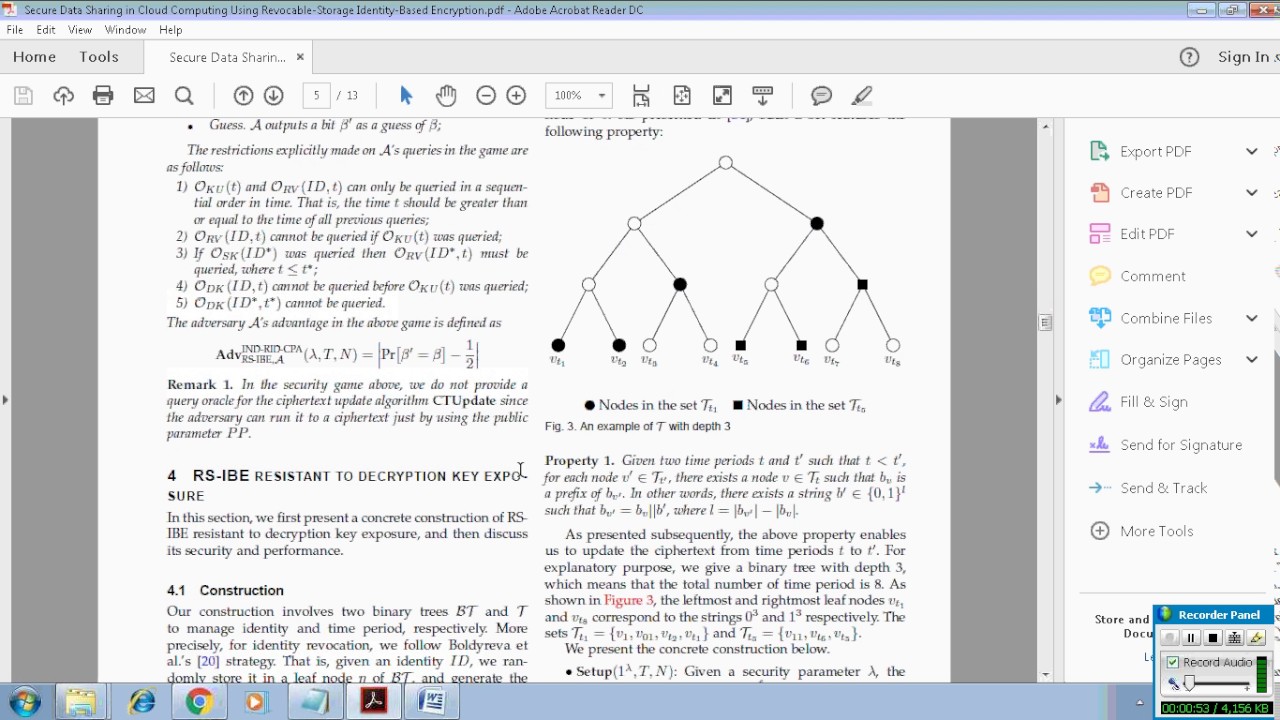Open the Export PDF tool
Screen dimensions: 1280x720
point(1155,151)
